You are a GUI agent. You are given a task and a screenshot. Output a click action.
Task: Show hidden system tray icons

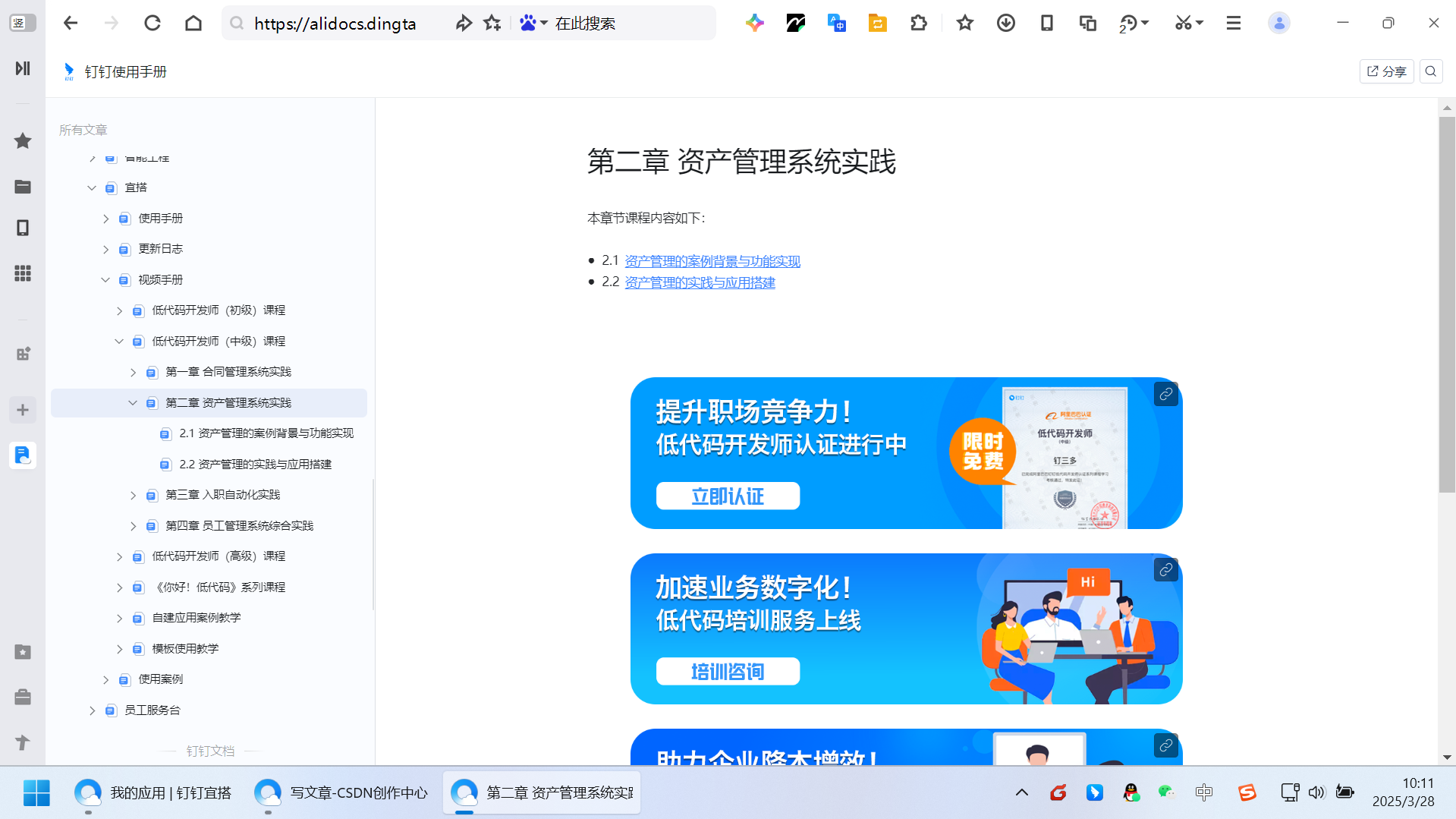[x=1022, y=793]
